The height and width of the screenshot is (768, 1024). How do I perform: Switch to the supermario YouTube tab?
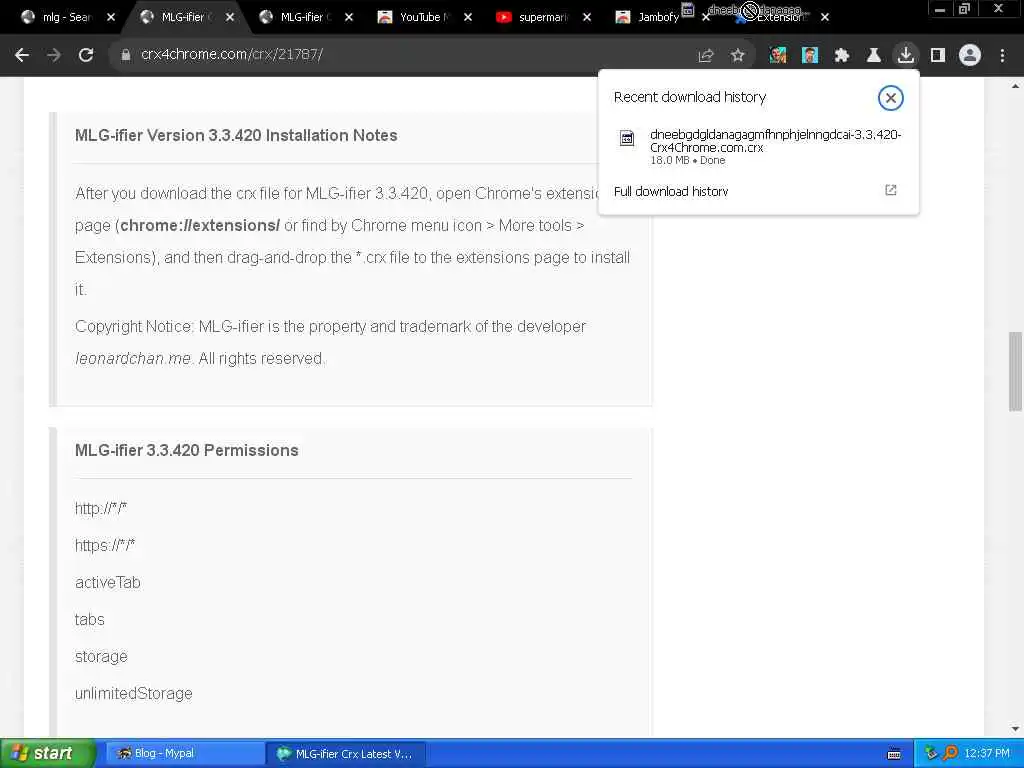tap(543, 17)
